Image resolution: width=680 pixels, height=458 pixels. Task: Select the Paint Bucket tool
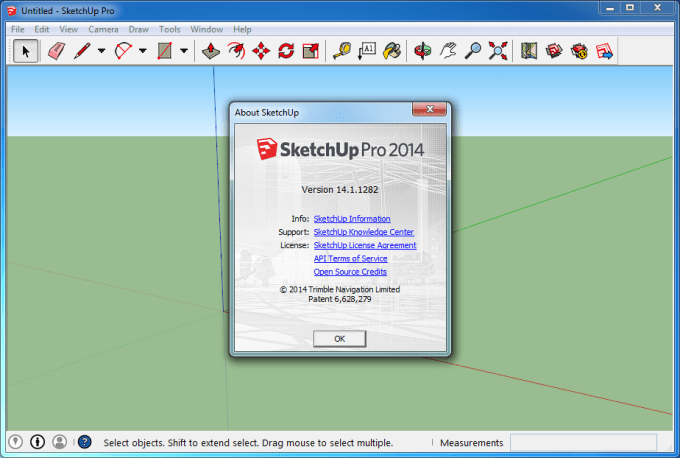pyautogui.click(x=392, y=51)
